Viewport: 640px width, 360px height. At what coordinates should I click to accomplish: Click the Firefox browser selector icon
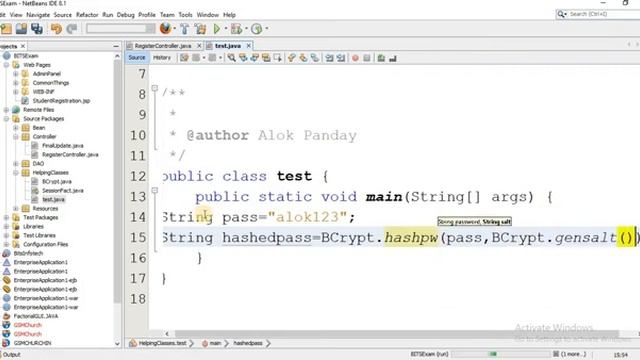(x=165, y=29)
